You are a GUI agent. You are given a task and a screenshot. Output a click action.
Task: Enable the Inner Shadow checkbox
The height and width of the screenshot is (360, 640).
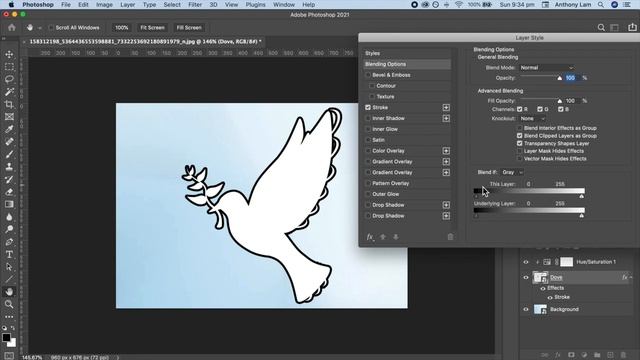368,118
